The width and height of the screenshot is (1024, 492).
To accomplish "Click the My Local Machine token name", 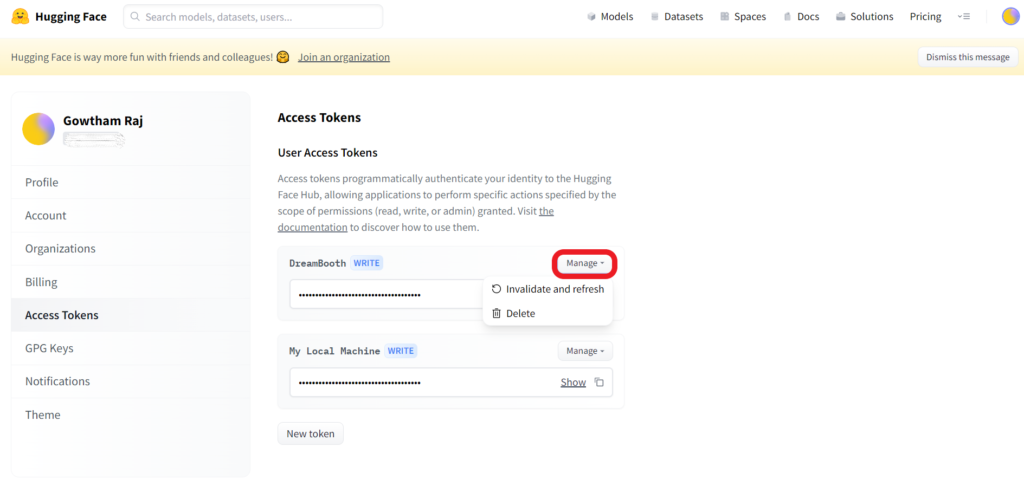I will pos(334,351).
